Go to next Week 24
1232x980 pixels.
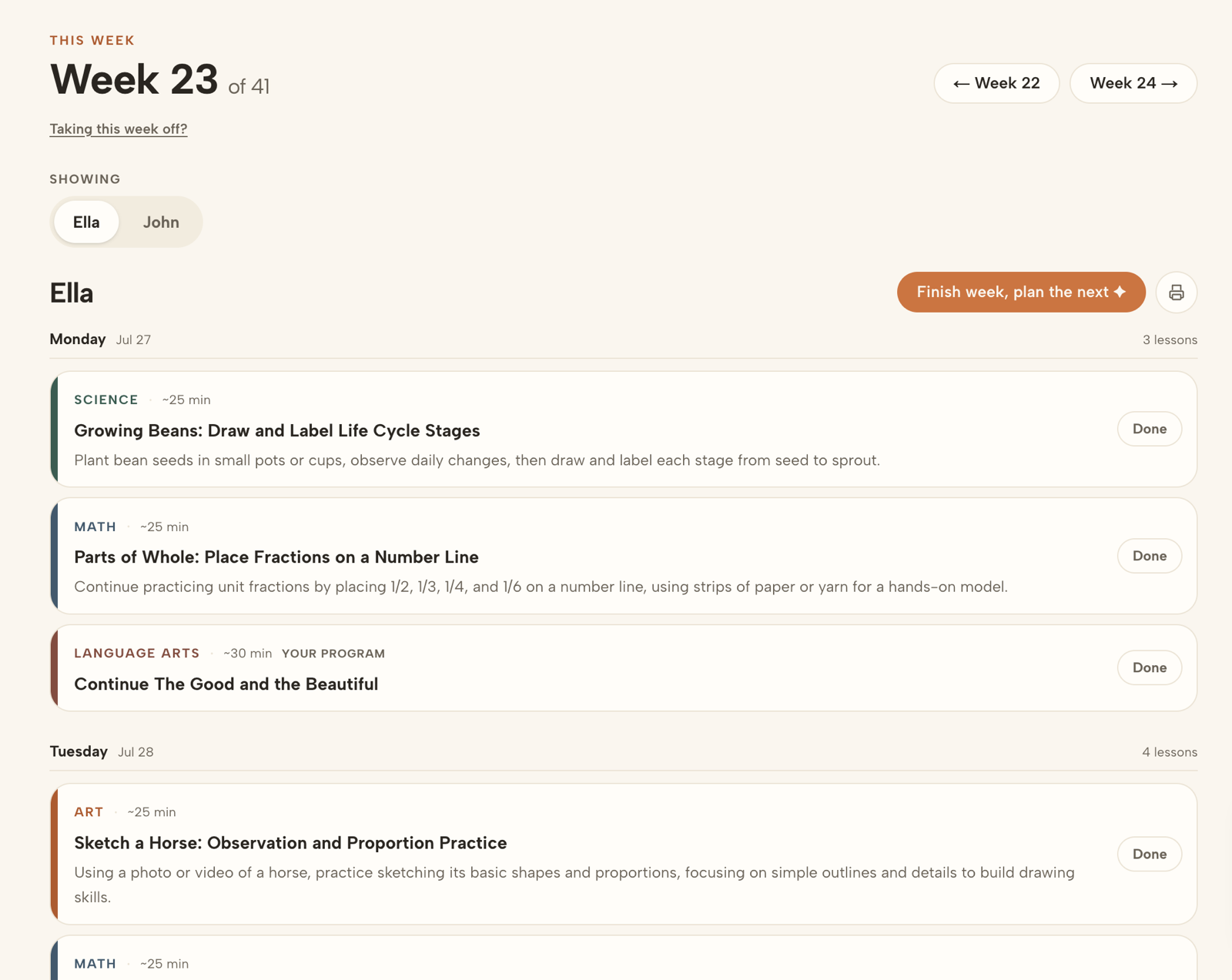pos(1133,83)
